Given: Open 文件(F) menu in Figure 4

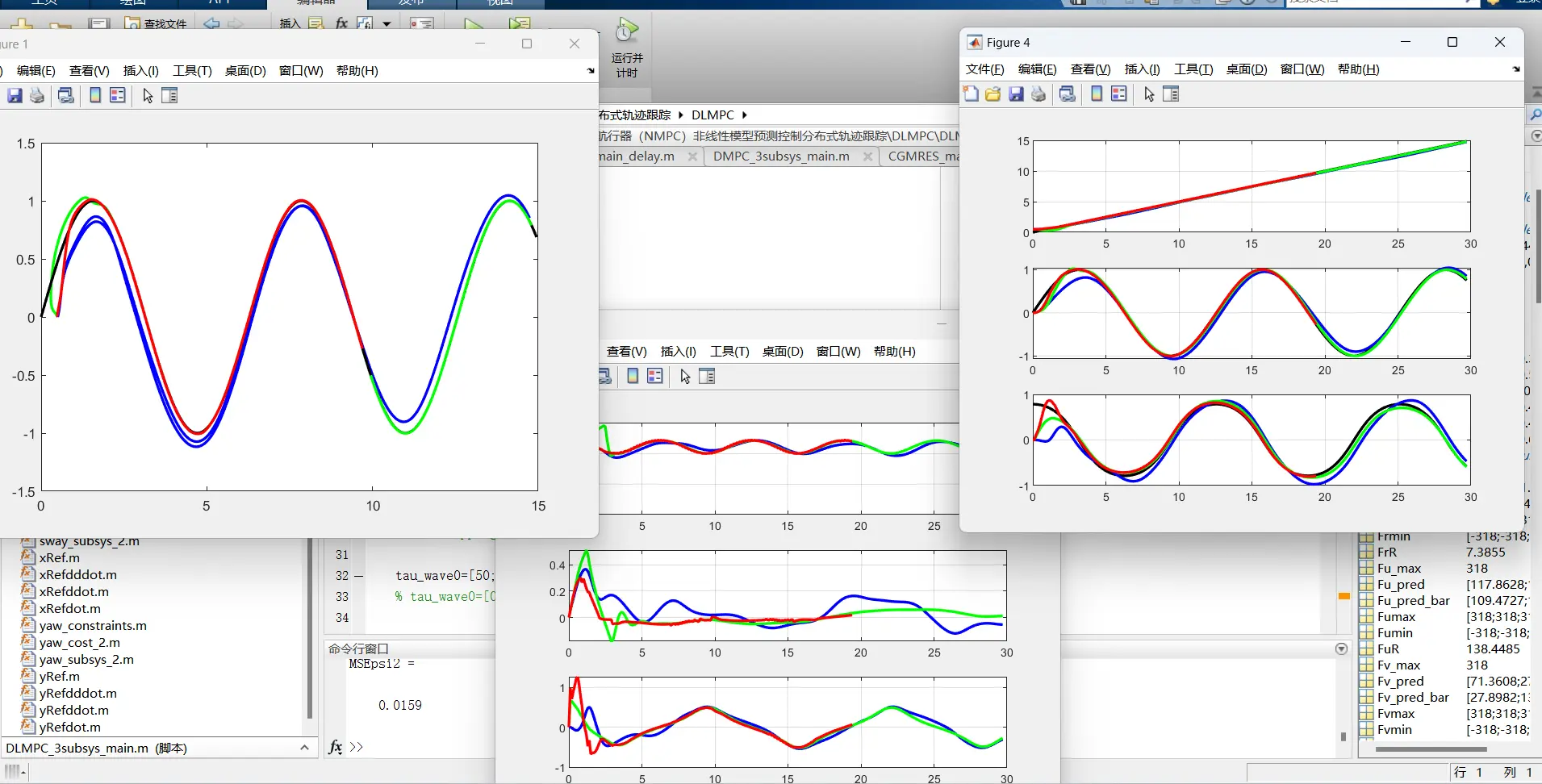Looking at the screenshot, I should 985,69.
